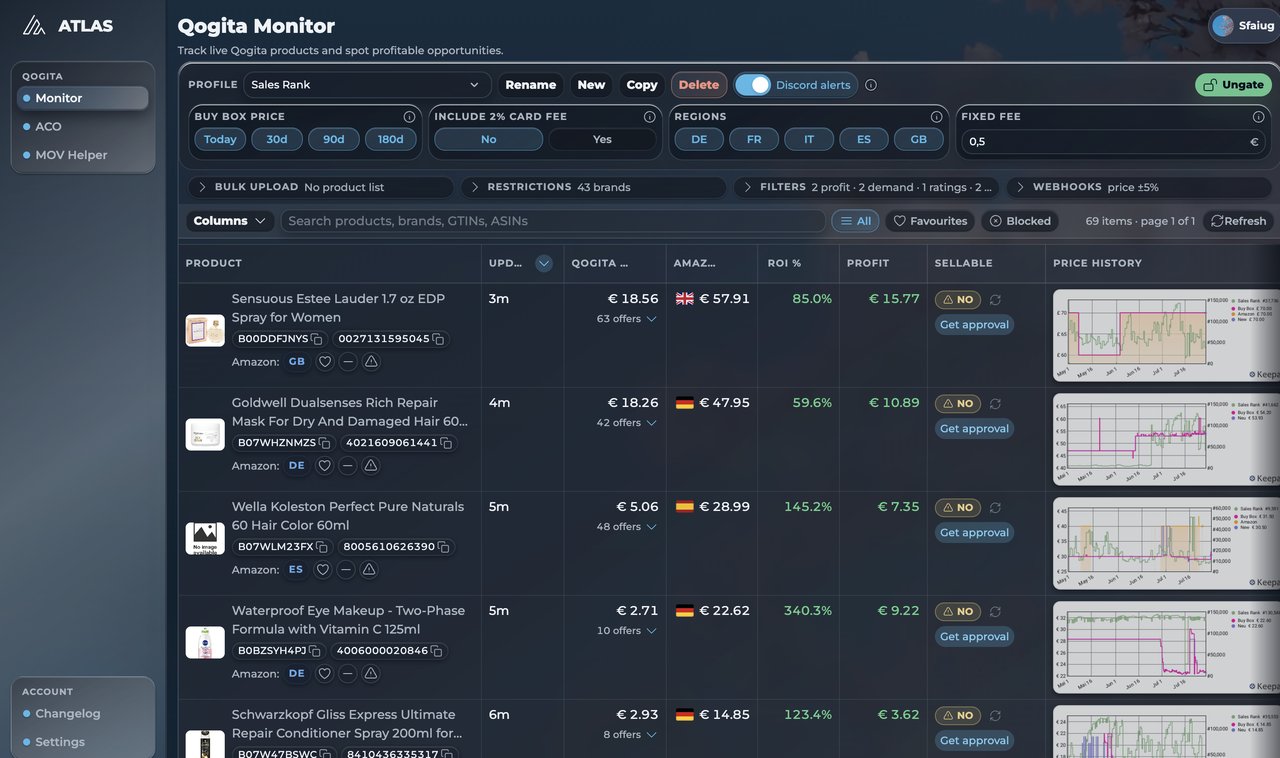The height and width of the screenshot is (758, 1280).
Task: Click warning triangle on Waterproof Eye Makeup row
Action: (371, 674)
